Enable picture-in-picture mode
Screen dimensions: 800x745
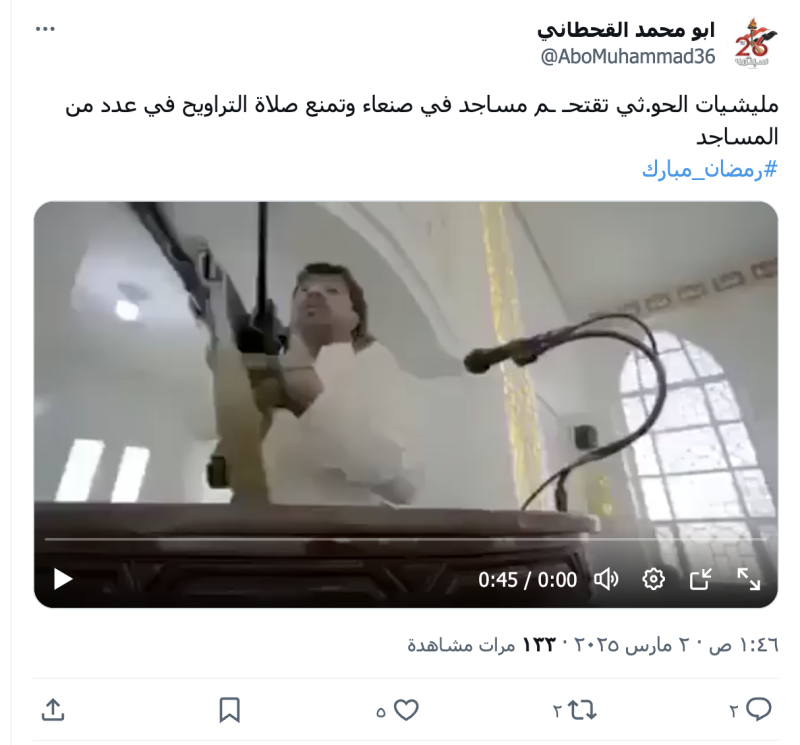[701, 580]
